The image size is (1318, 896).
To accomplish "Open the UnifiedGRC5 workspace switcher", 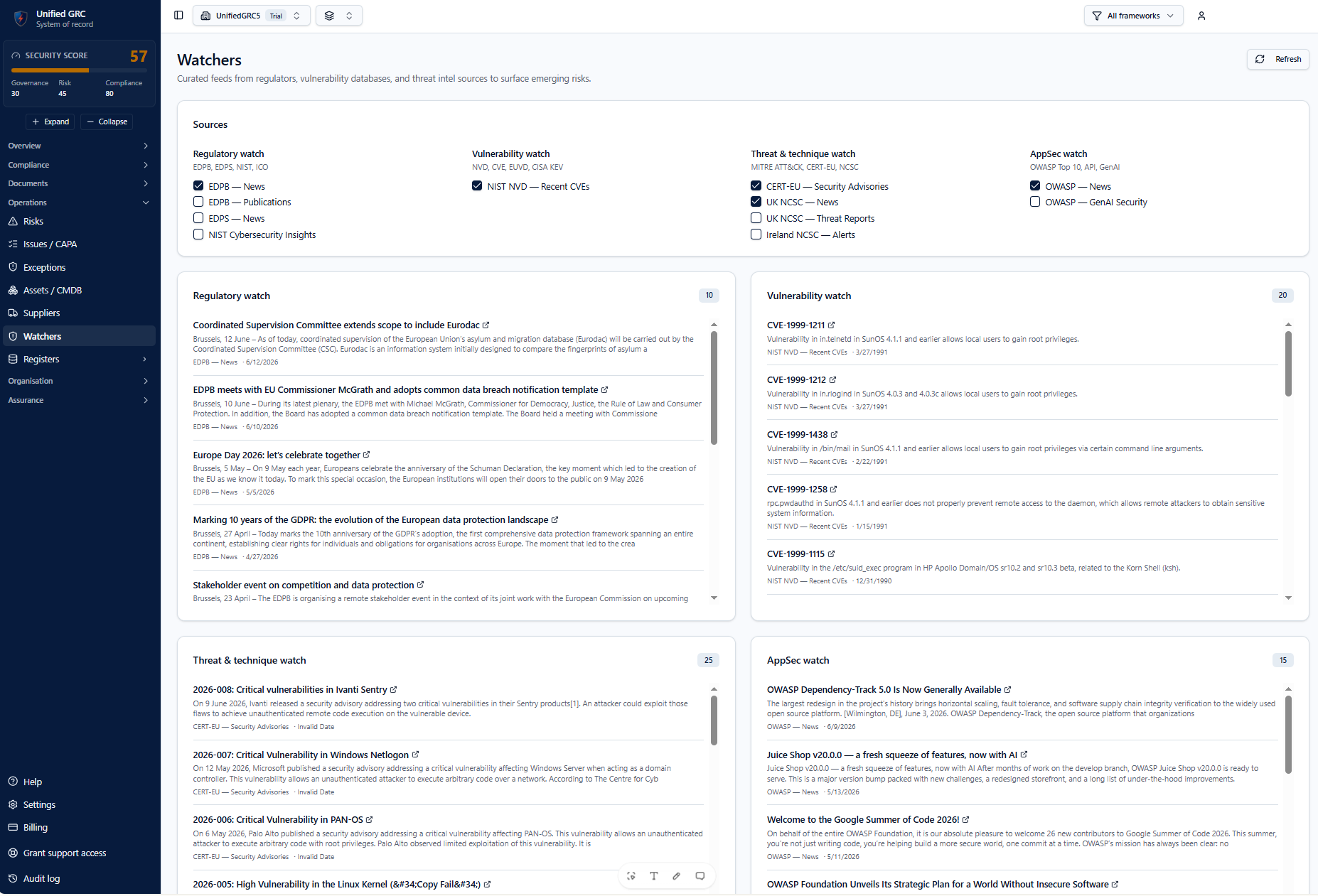I will point(251,16).
